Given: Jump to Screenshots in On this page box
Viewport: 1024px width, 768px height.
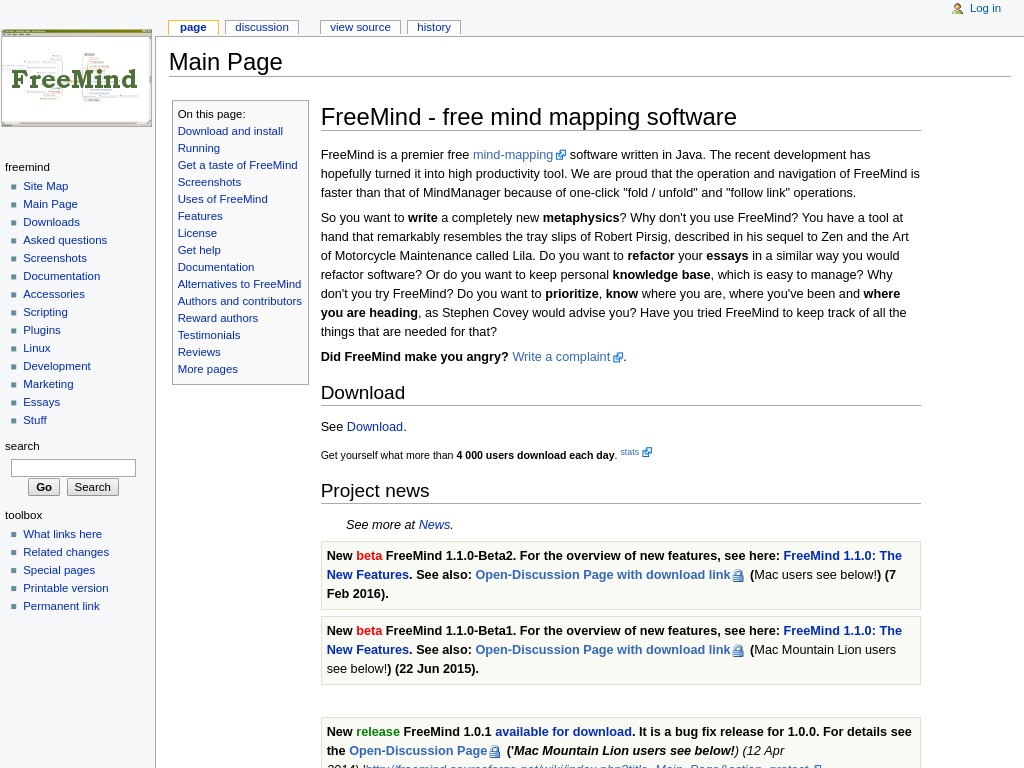Looking at the screenshot, I should coord(210,182).
